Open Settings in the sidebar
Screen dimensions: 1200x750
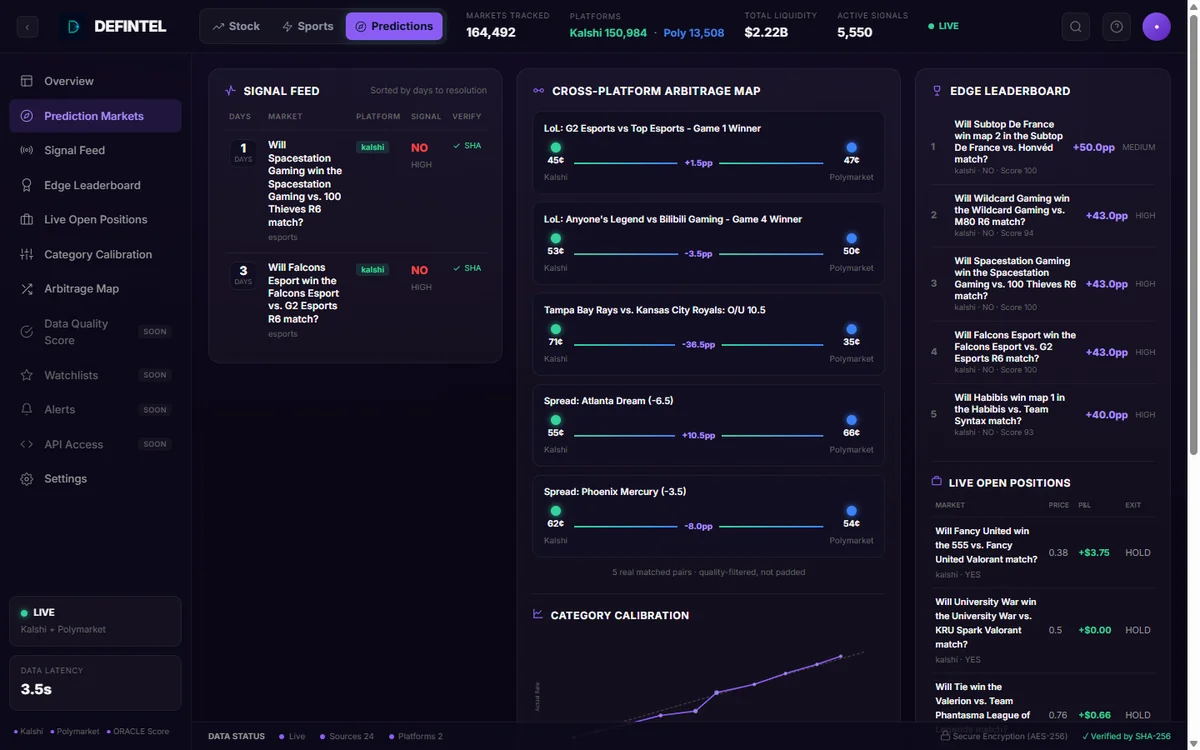[x=95, y=479]
